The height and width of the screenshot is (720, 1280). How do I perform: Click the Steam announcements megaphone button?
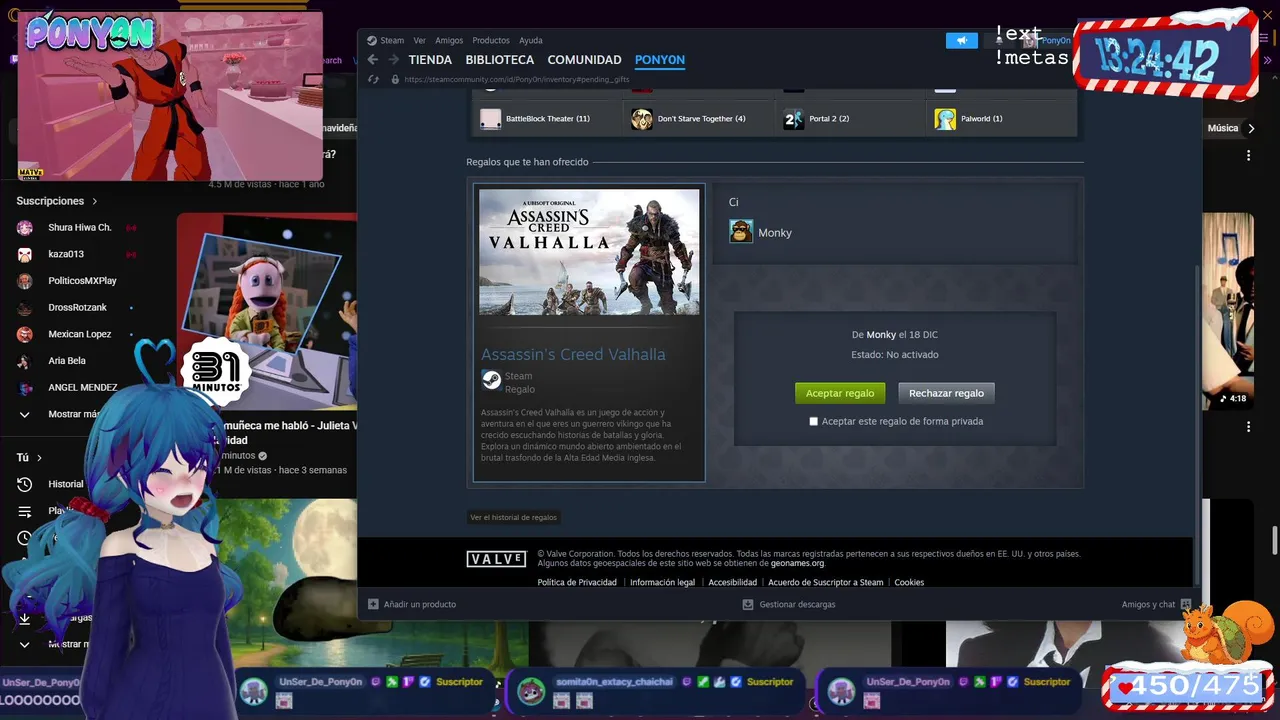(x=962, y=41)
